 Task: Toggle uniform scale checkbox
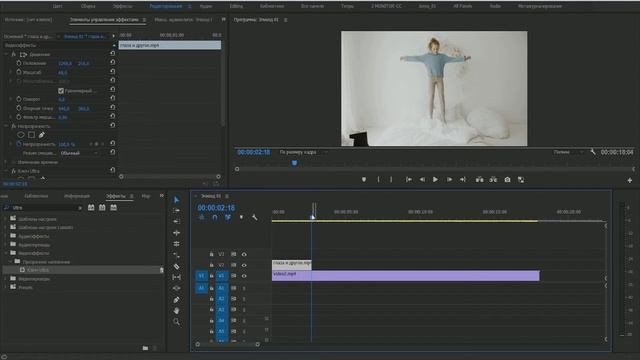pos(61,91)
